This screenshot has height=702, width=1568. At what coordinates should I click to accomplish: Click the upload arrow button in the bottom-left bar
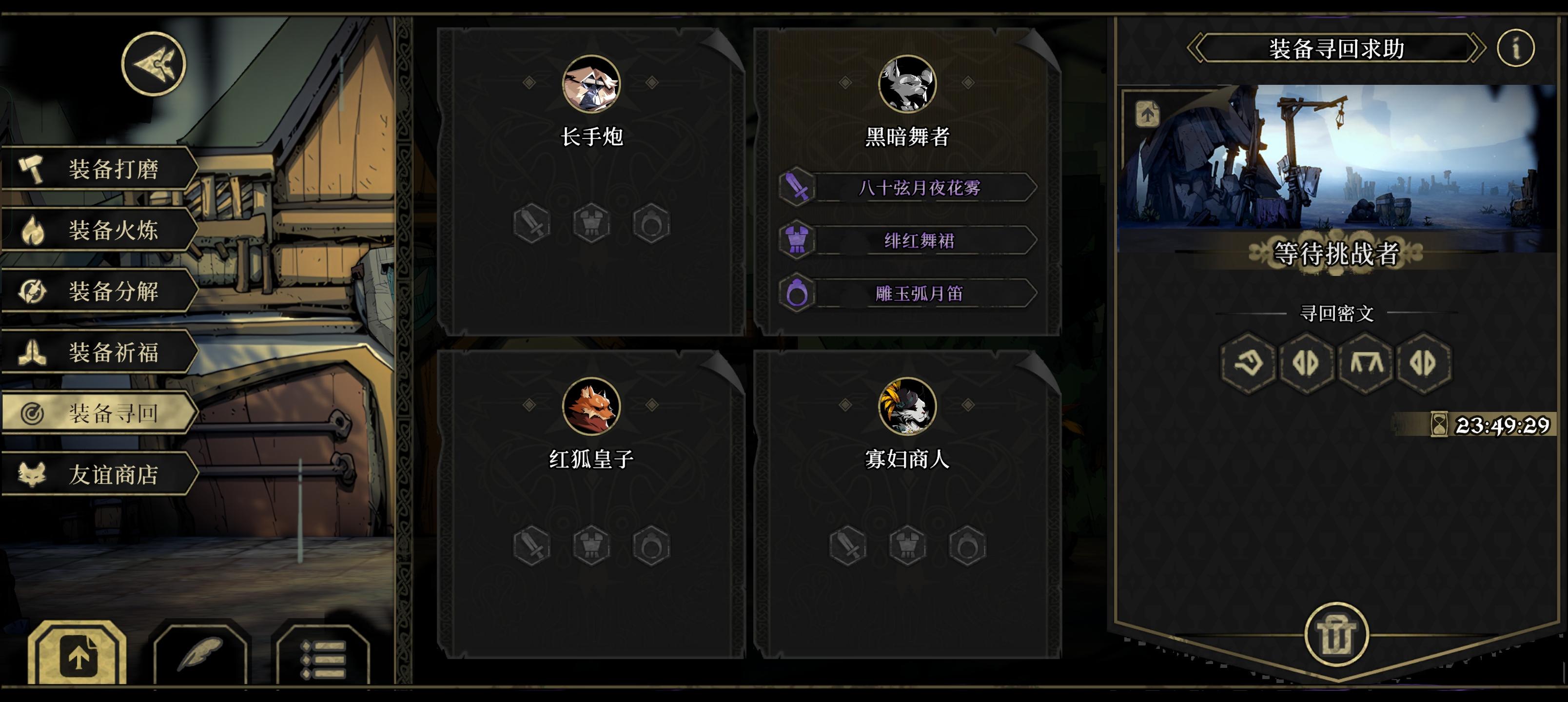78,655
